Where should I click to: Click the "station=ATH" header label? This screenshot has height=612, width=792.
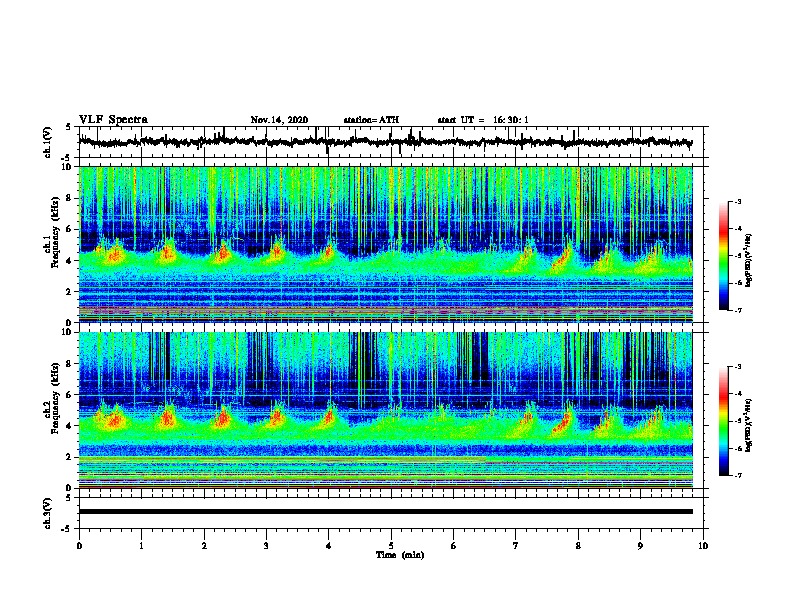pos(371,120)
